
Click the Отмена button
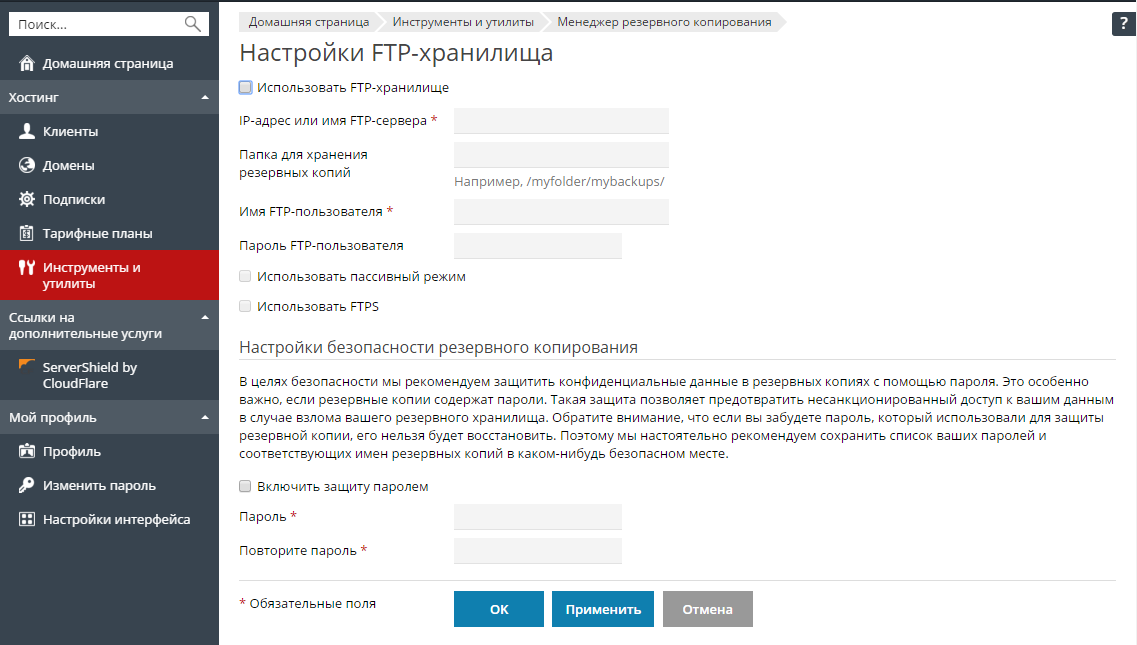pyautogui.click(x=707, y=609)
